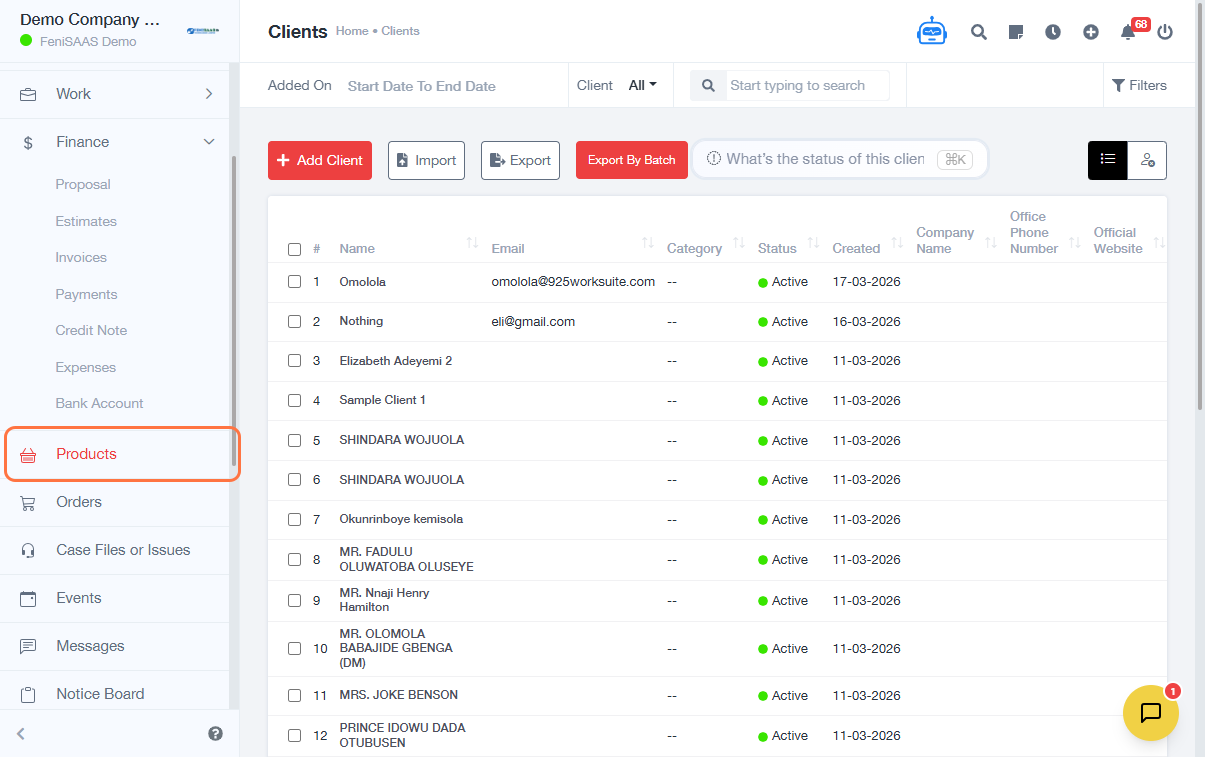This screenshot has width=1205, height=757.
Task: Open the sticky notes icon
Action: click(1016, 32)
